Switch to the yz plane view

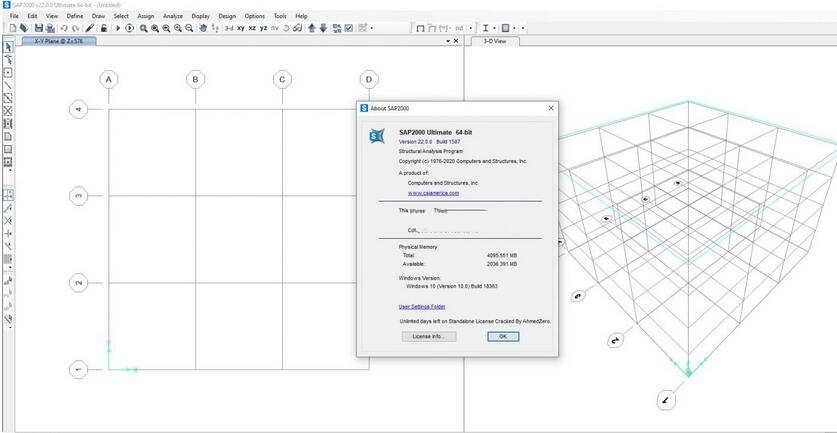point(264,28)
